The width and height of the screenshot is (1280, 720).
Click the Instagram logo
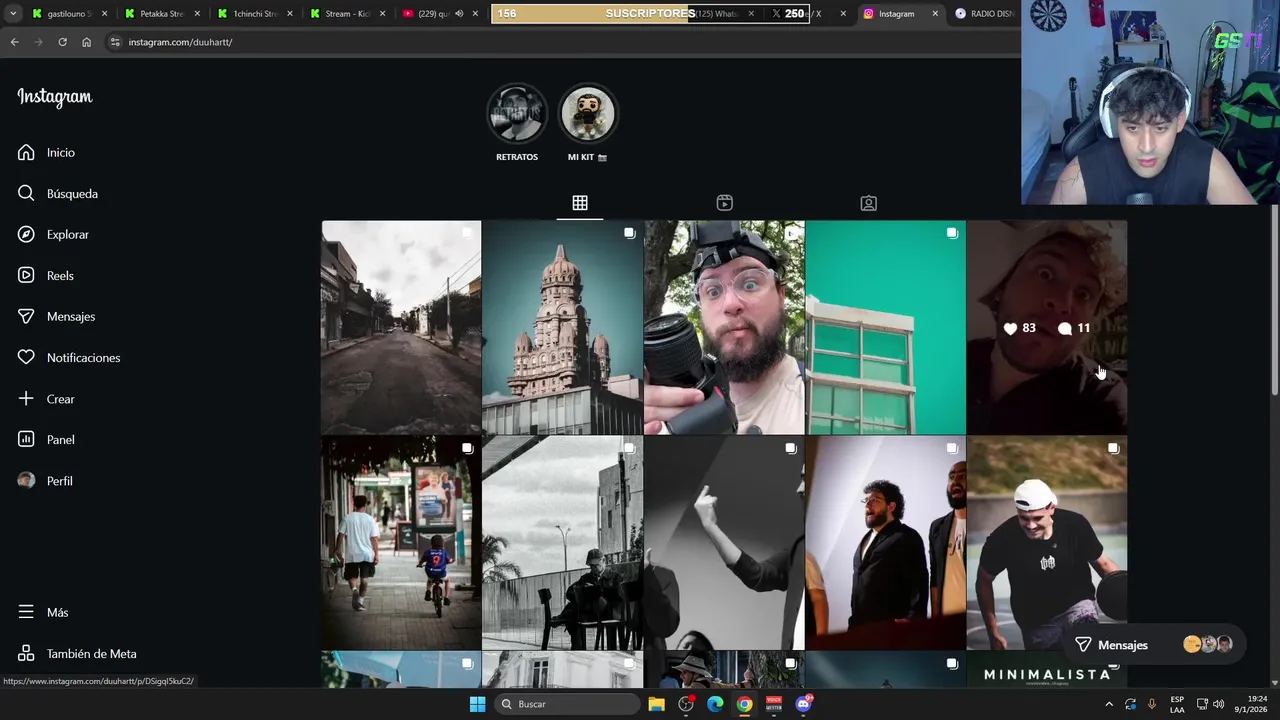(55, 97)
